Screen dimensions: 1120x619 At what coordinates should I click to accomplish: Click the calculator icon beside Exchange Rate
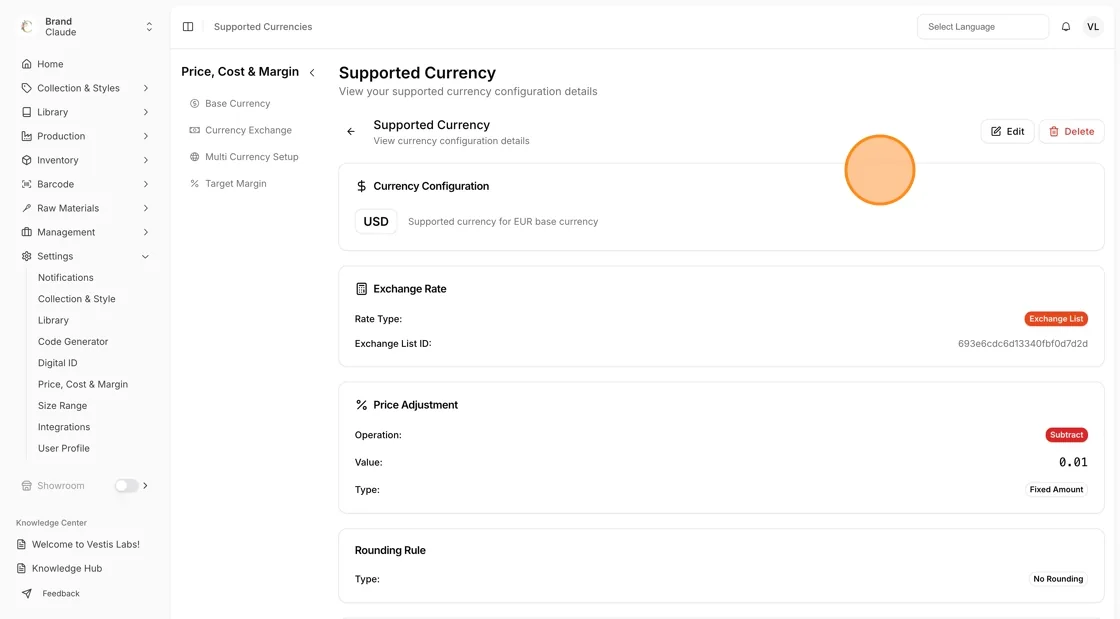coord(361,289)
